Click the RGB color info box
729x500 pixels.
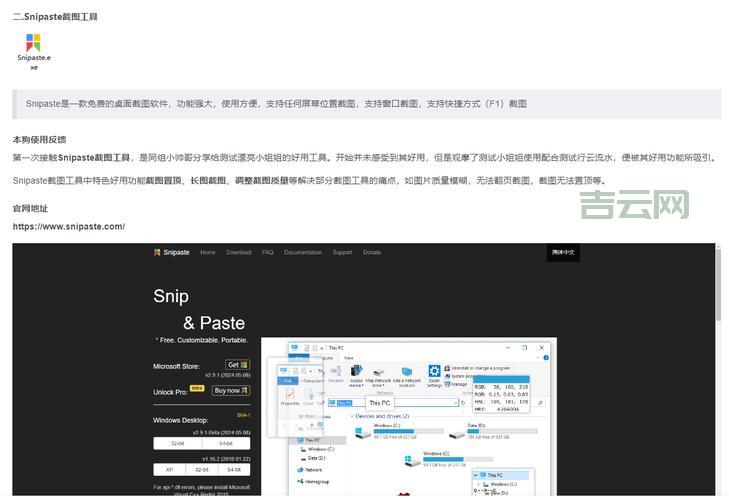coord(501,394)
